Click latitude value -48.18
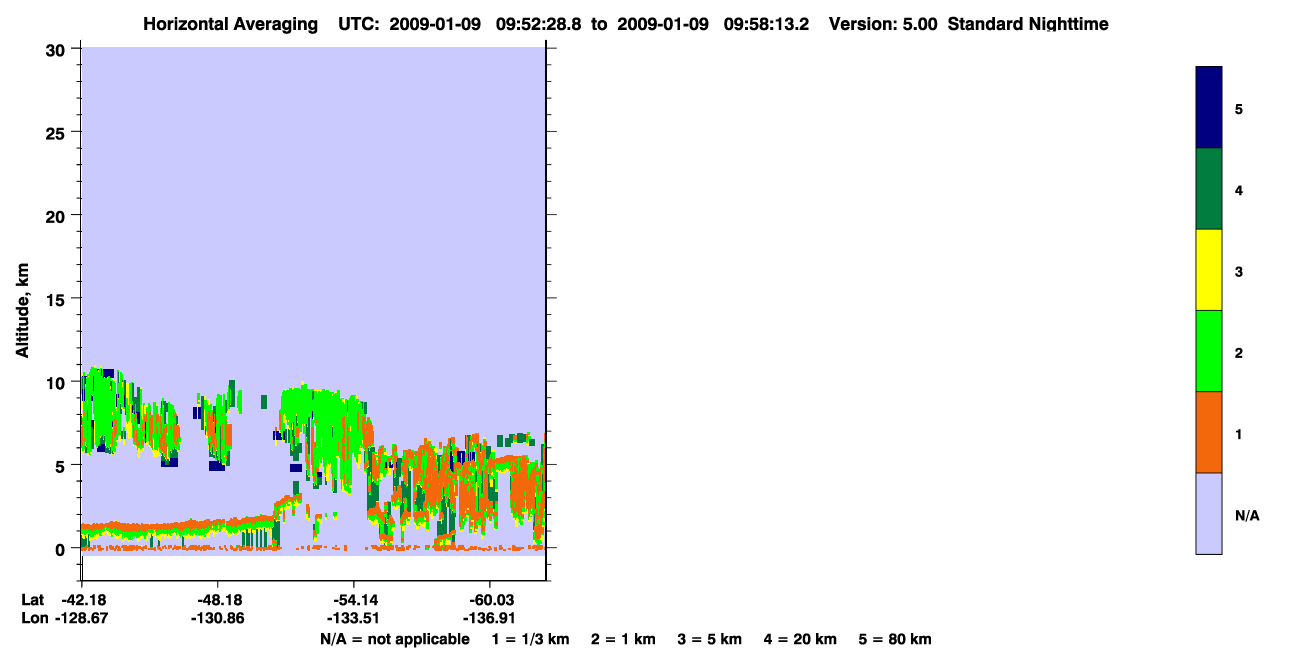Viewport: 1300px width, 667px height. pyautogui.click(x=218, y=600)
